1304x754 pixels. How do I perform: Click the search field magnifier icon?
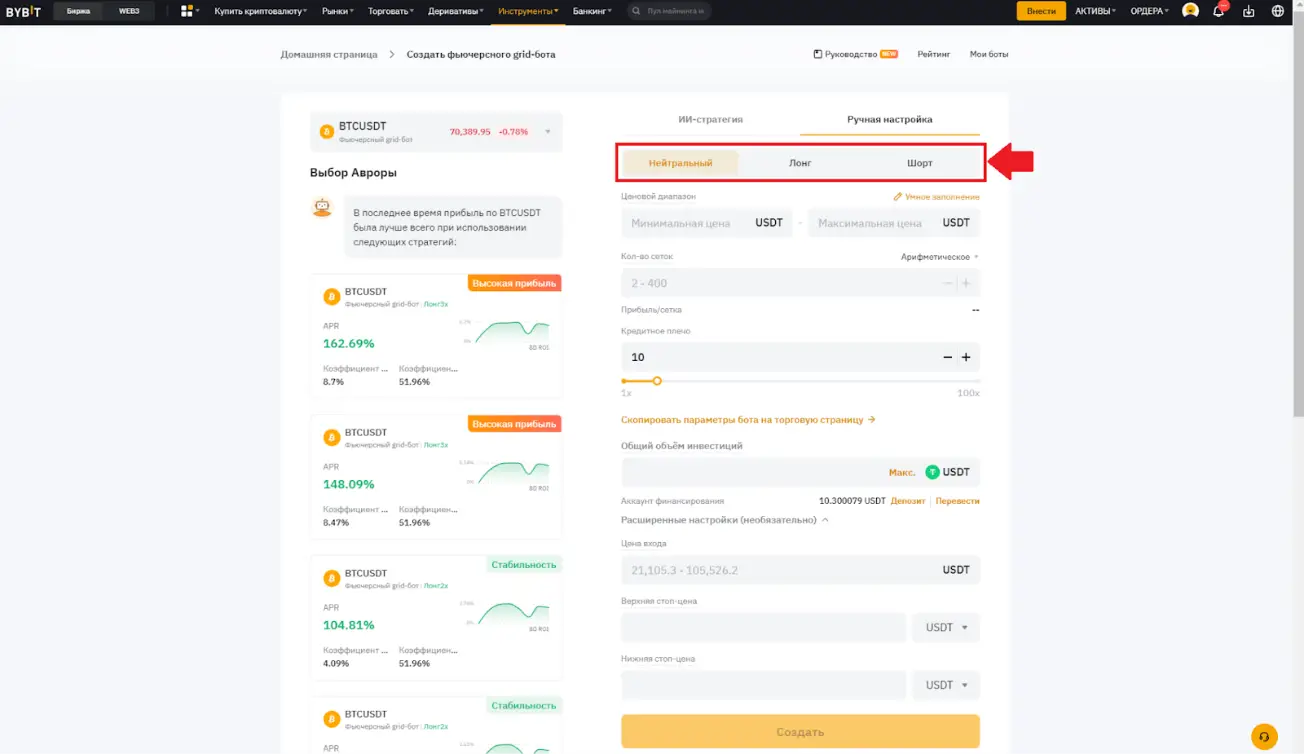pyautogui.click(x=634, y=11)
